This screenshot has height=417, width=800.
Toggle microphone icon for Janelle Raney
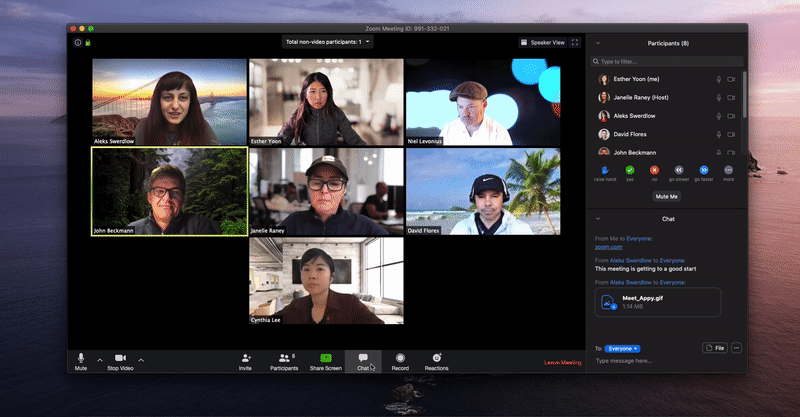click(x=719, y=97)
